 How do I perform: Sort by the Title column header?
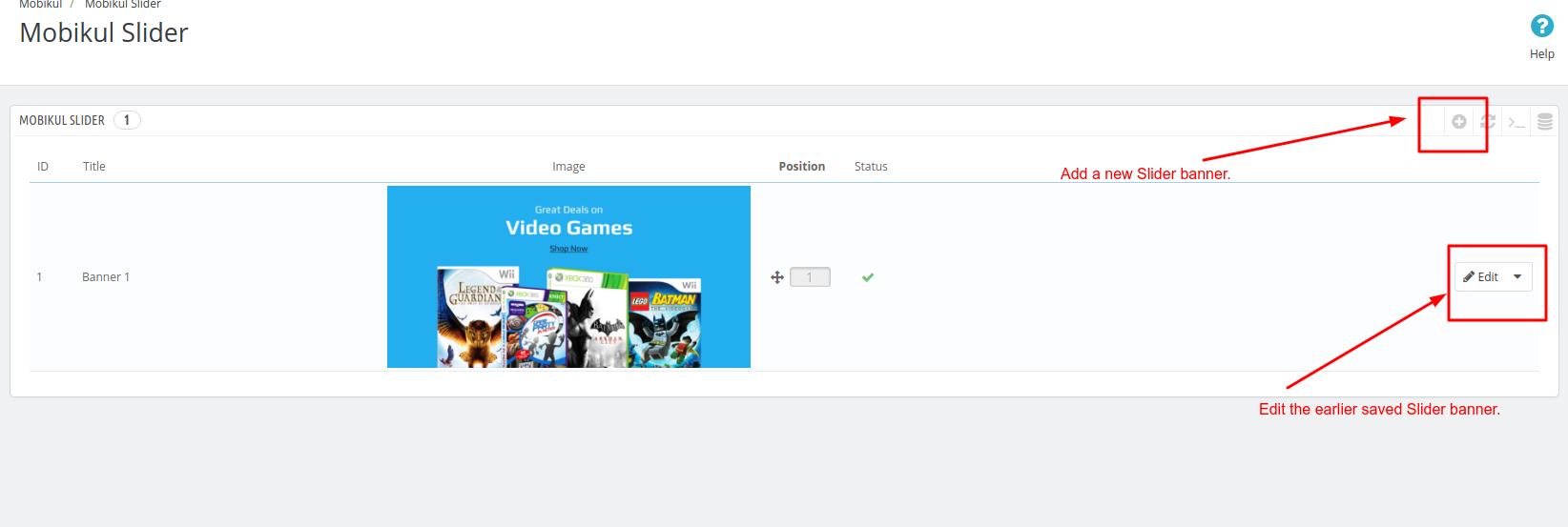pos(93,166)
